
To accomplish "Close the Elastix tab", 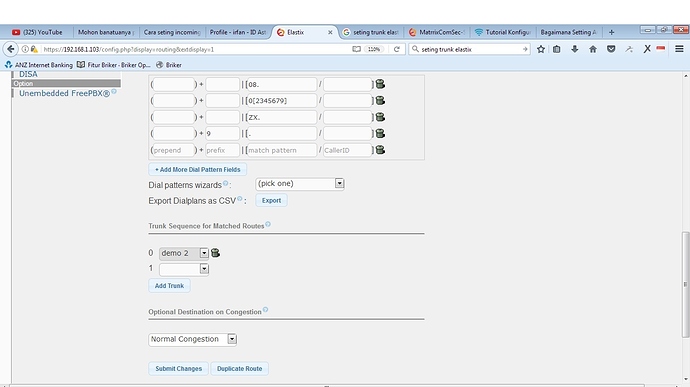I will pos(330,33).
